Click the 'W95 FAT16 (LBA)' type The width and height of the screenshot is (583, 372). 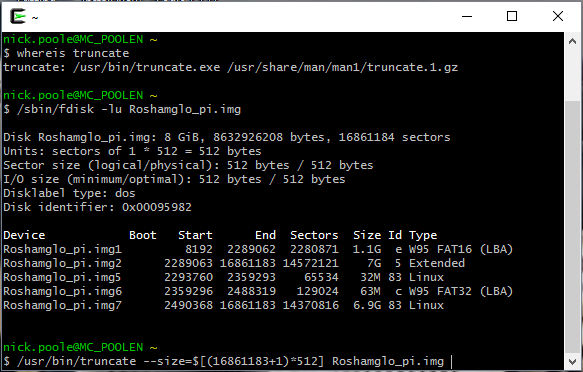click(x=461, y=249)
